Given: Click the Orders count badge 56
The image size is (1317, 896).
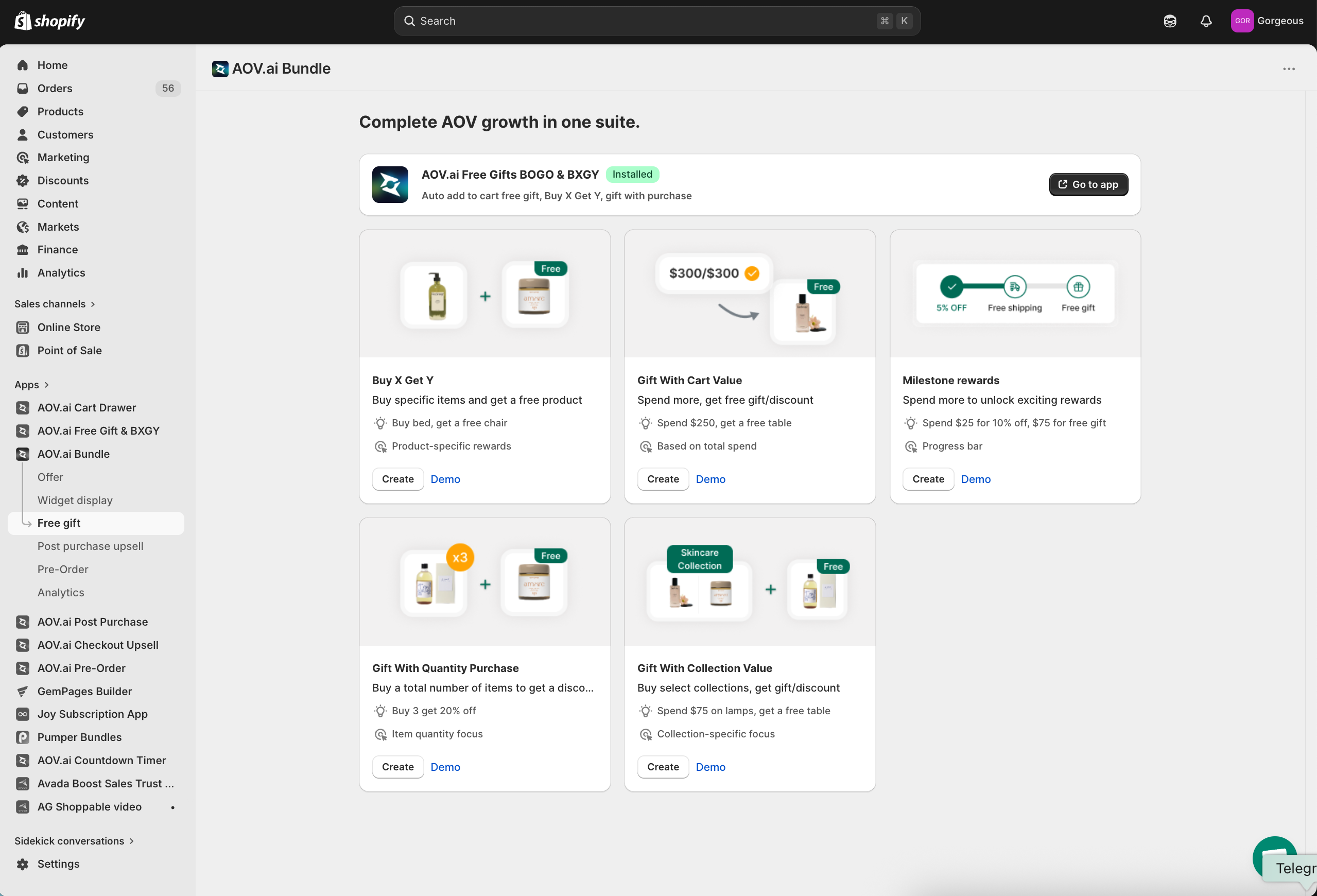Looking at the screenshot, I should [x=168, y=89].
